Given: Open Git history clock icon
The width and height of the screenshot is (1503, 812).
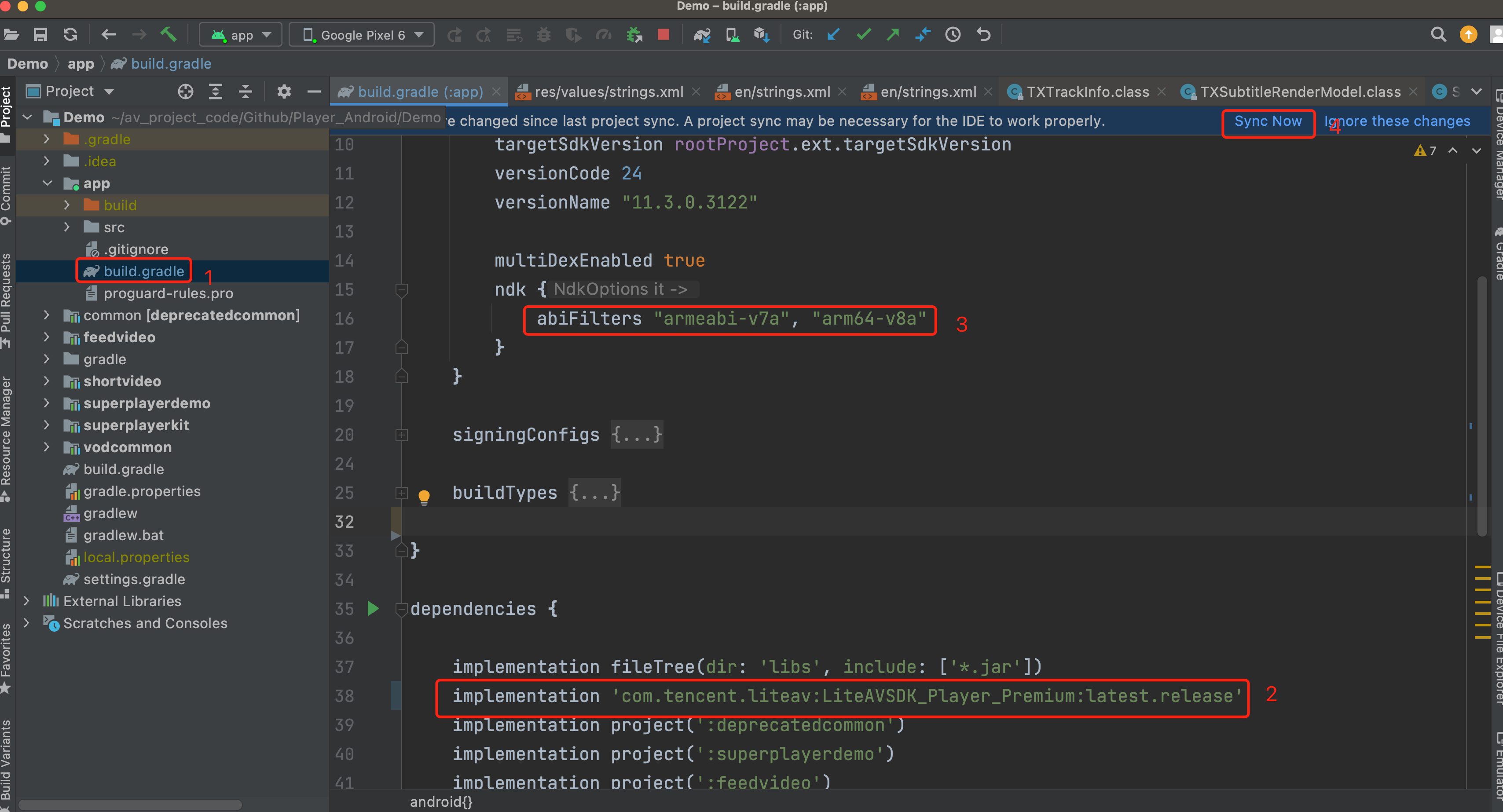Looking at the screenshot, I should [953, 35].
